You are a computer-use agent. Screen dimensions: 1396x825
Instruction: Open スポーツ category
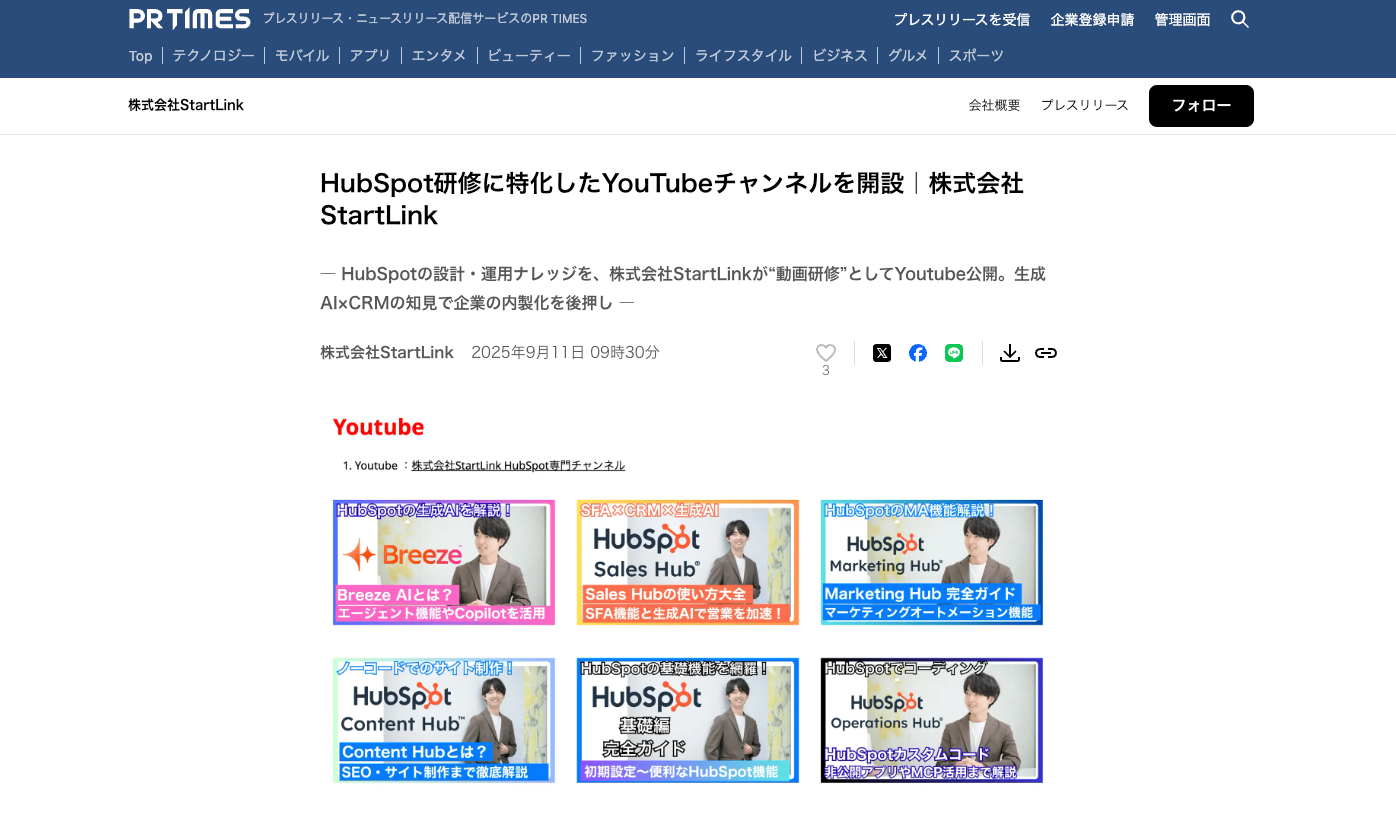976,56
